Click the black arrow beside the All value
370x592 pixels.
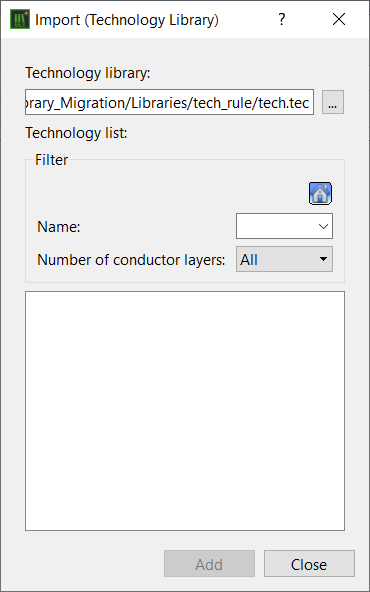(323, 259)
